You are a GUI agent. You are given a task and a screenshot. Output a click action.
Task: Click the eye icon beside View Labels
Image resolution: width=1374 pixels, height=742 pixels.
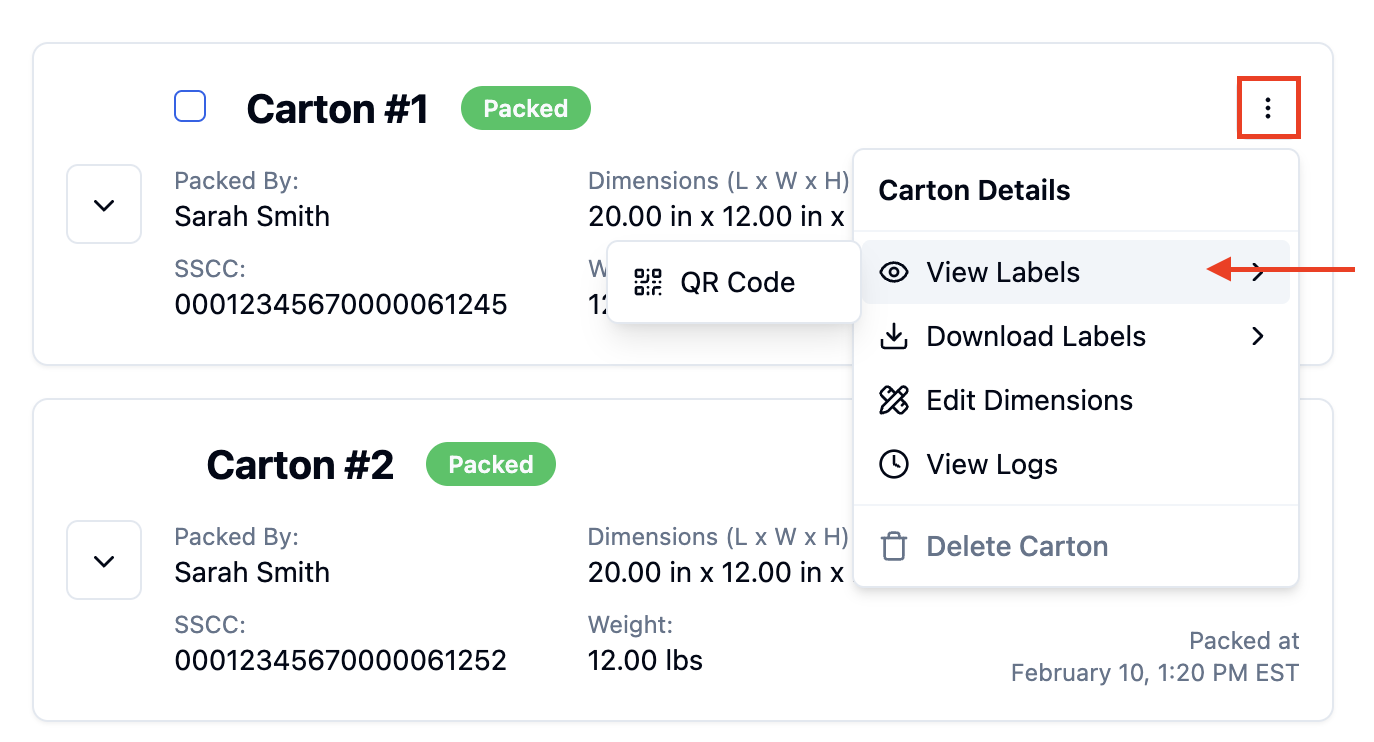point(893,272)
